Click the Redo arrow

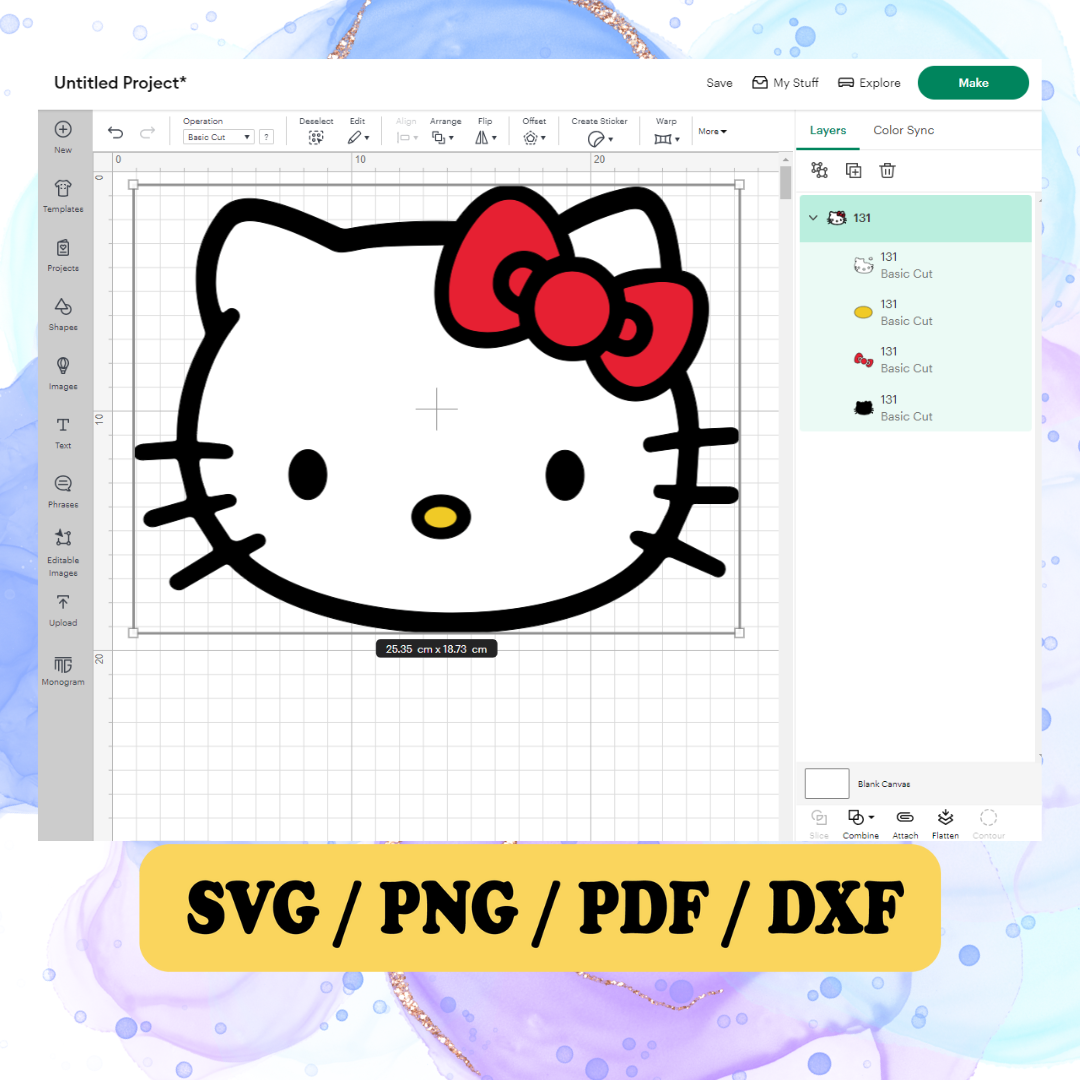click(x=147, y=132)
